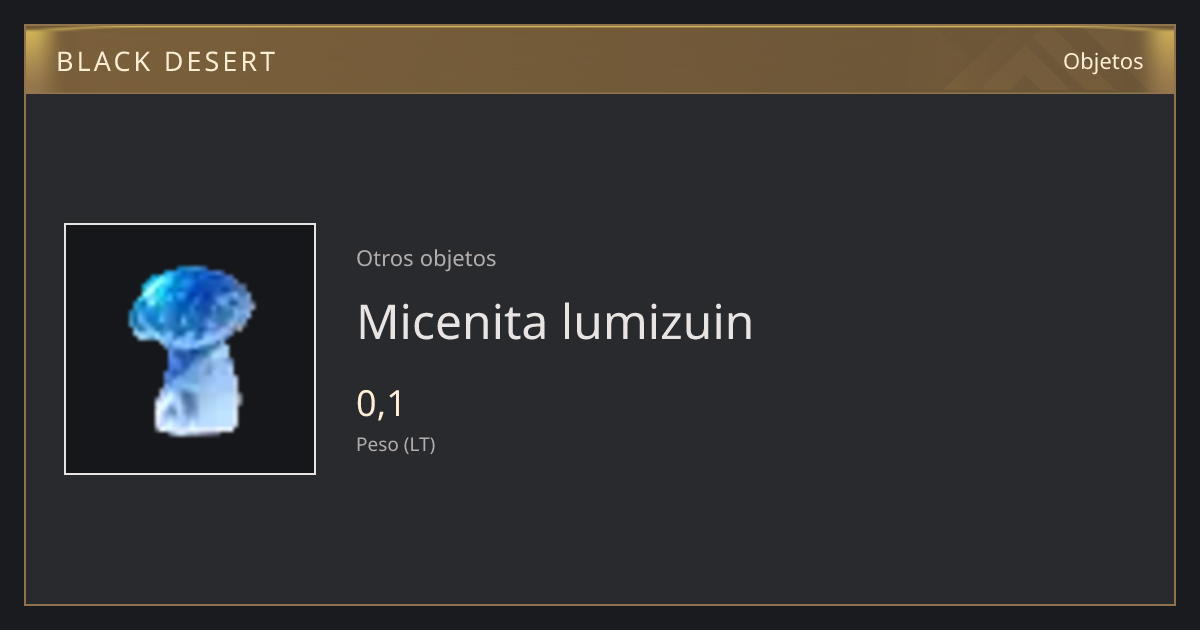The width and height of the screenshot is (1200, 630).
Task: Click the Peso (LT) label
Action: pyautogui.click(x=396, y=444)
